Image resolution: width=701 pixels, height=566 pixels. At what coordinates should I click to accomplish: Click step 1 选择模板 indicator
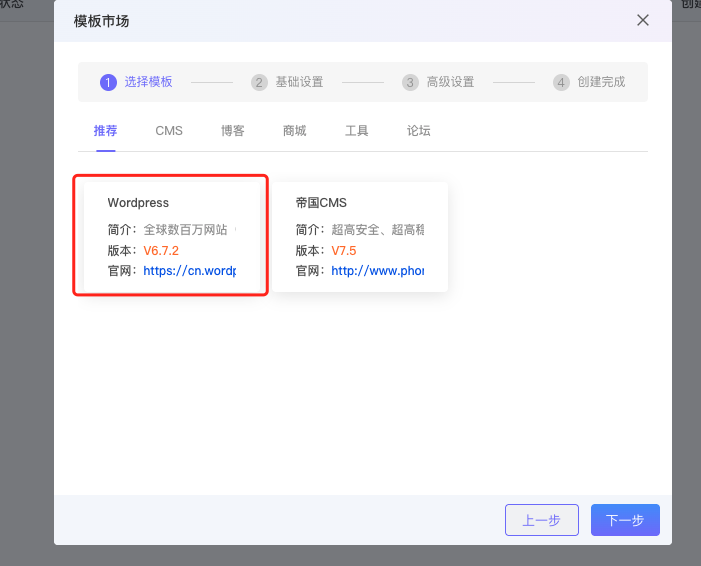(137, 82)
